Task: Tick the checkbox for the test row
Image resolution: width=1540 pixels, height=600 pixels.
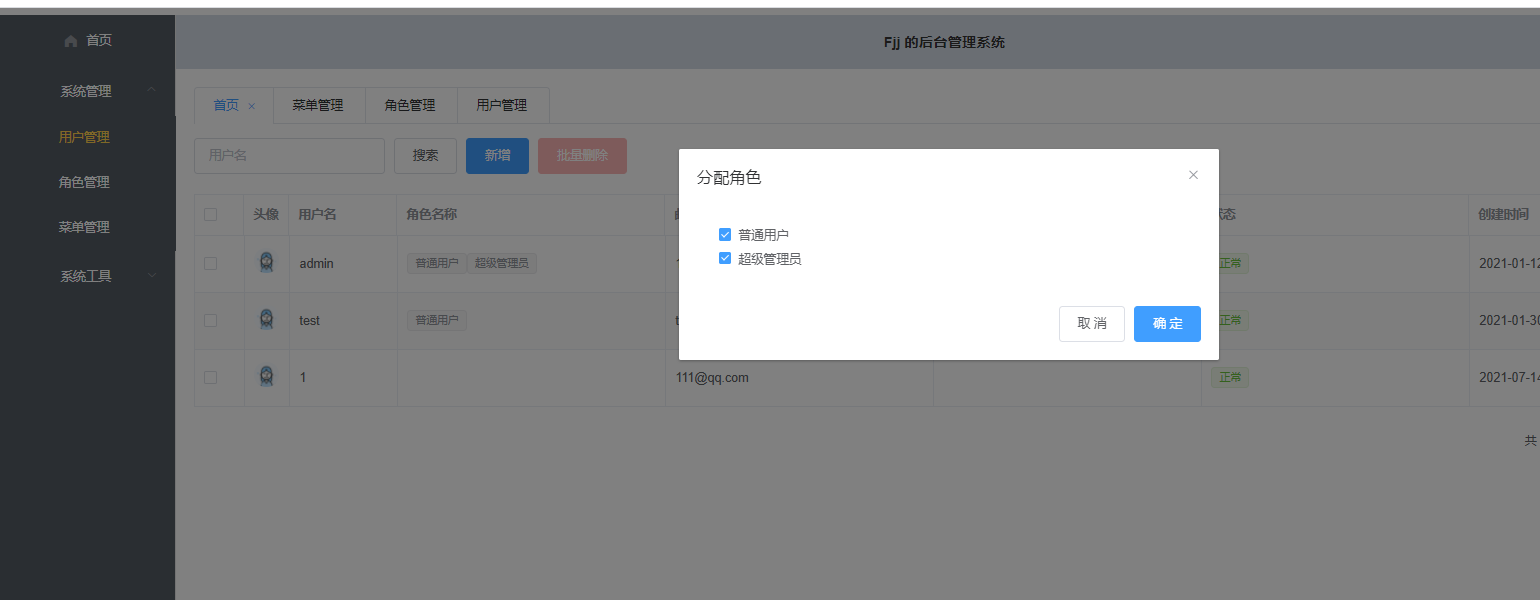Action: tap(210, 320)
